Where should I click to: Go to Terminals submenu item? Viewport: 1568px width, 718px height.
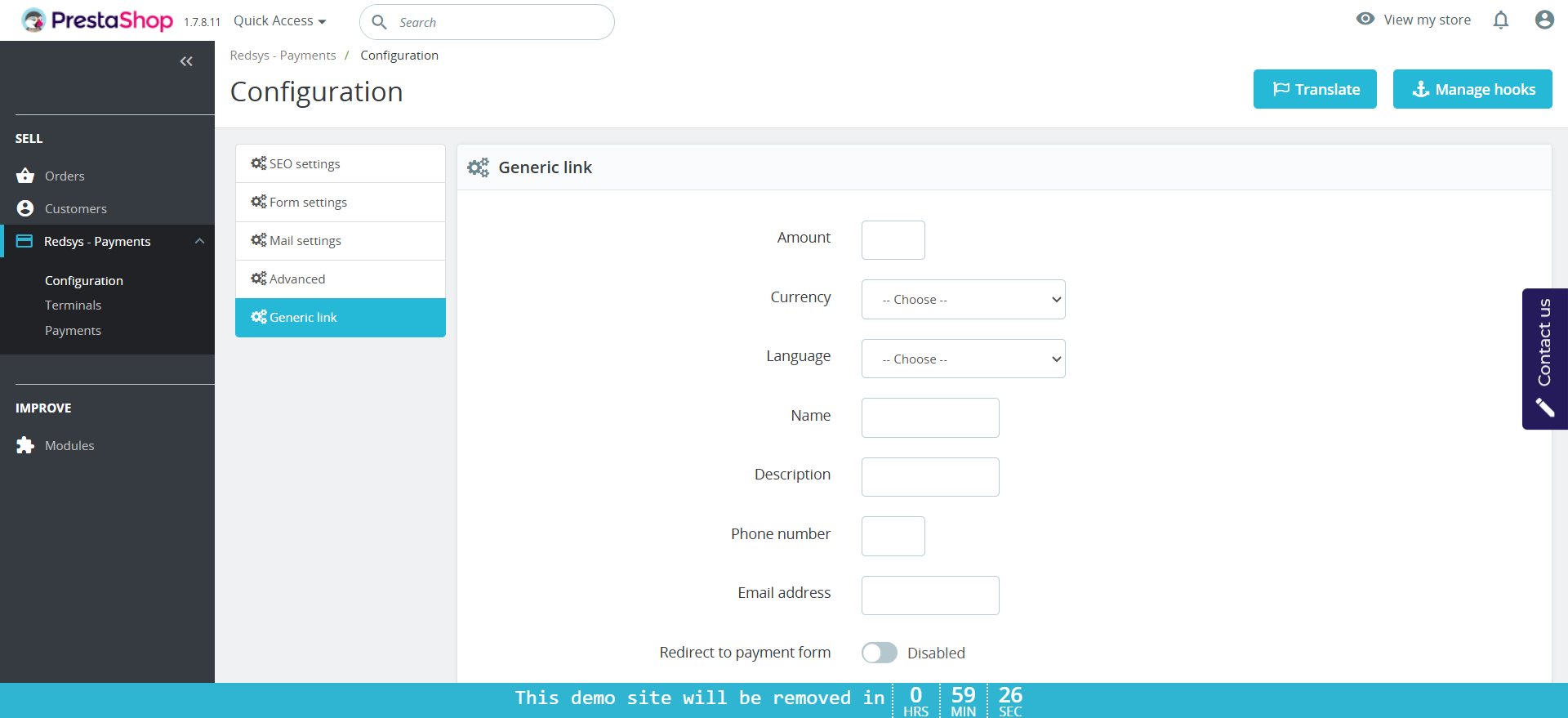tap(73, 305)
